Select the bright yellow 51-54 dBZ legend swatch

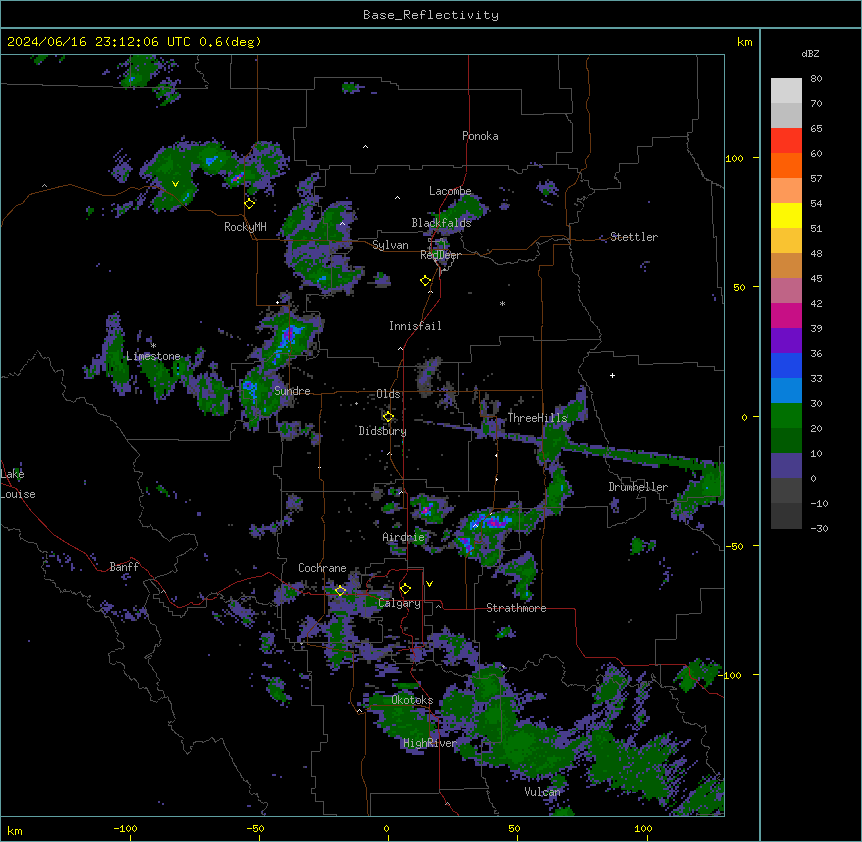pos(786,216)
